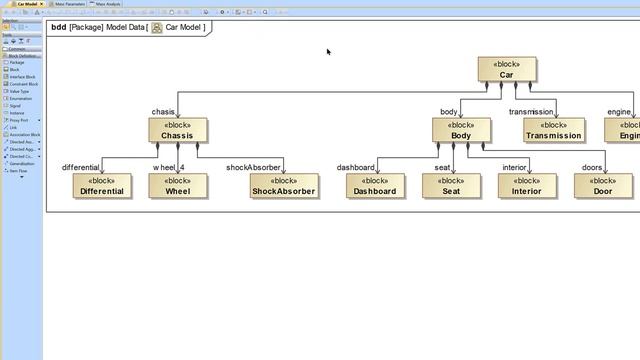This screenshot has height=360, width=640.
Task: Click the 'differential' role label
Action: coord(80,167)
